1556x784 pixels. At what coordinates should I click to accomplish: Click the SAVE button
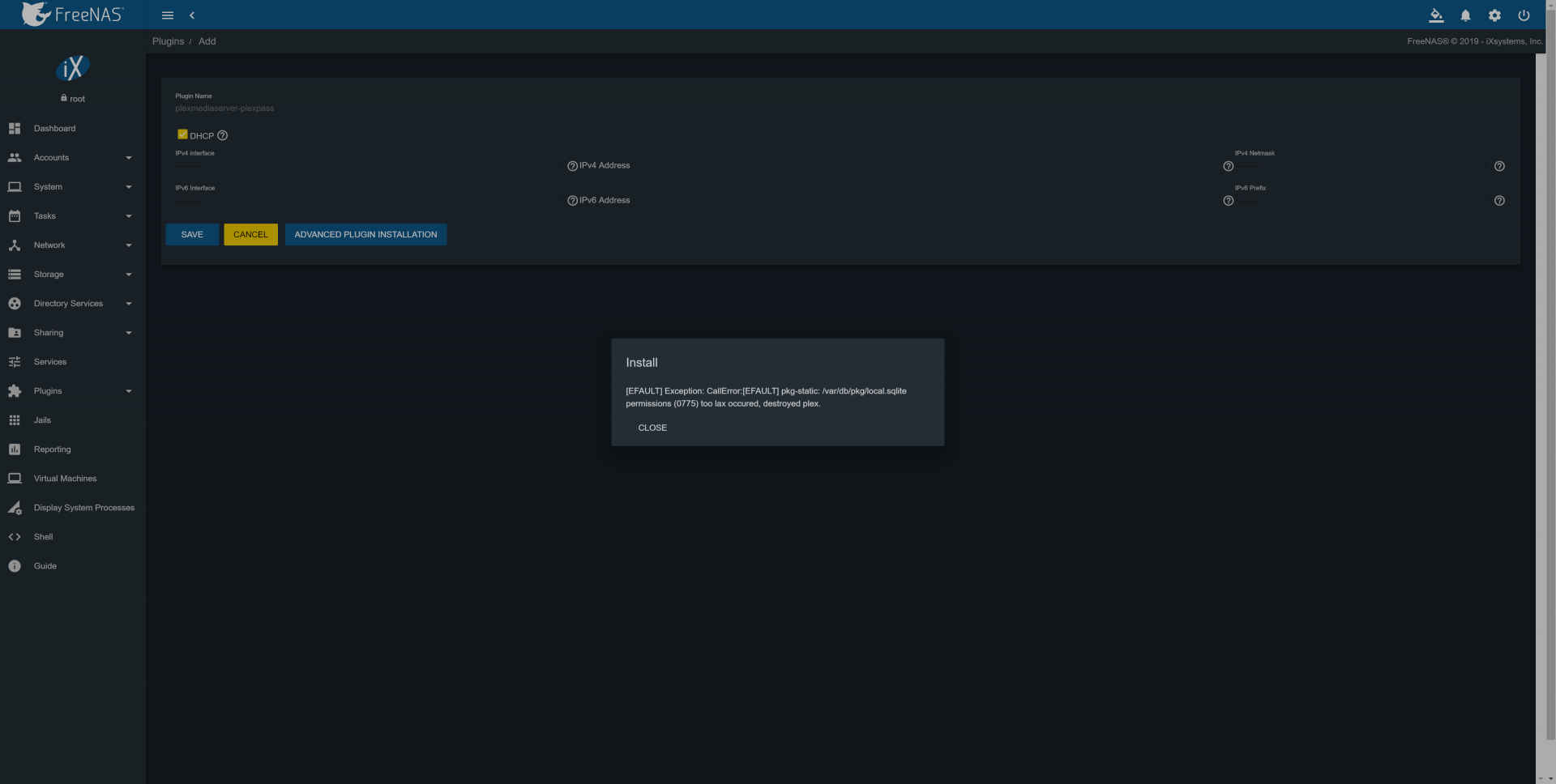coord(192,235)
